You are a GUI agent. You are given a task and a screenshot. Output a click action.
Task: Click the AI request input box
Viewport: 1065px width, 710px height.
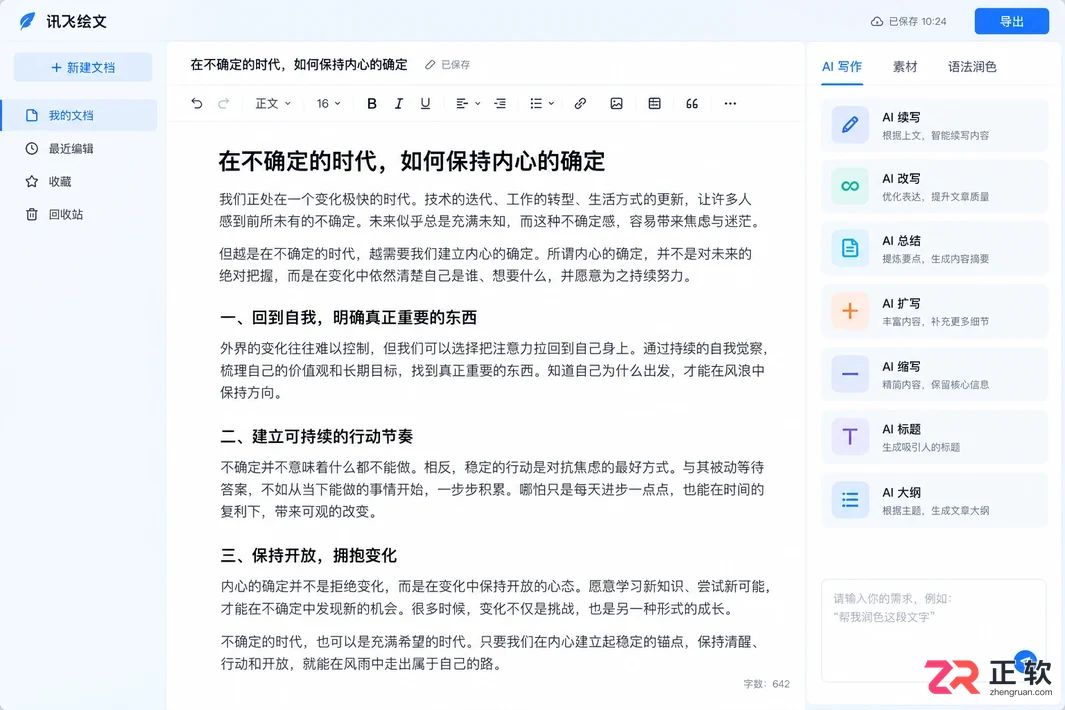934,630
